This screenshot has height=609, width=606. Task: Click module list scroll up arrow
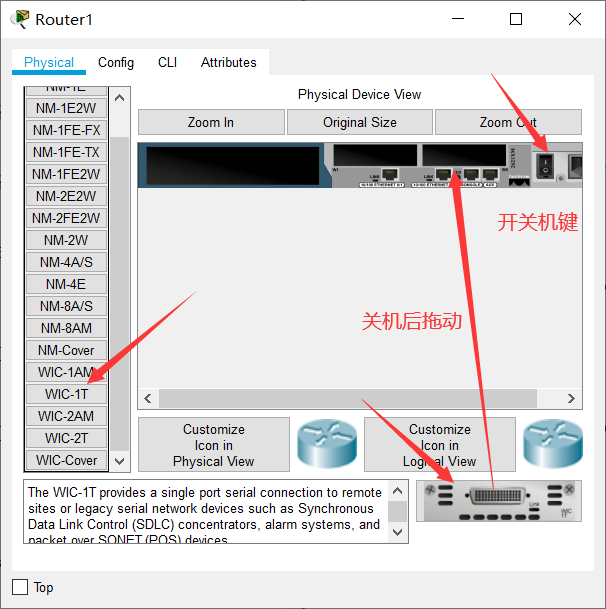(120, 98)
